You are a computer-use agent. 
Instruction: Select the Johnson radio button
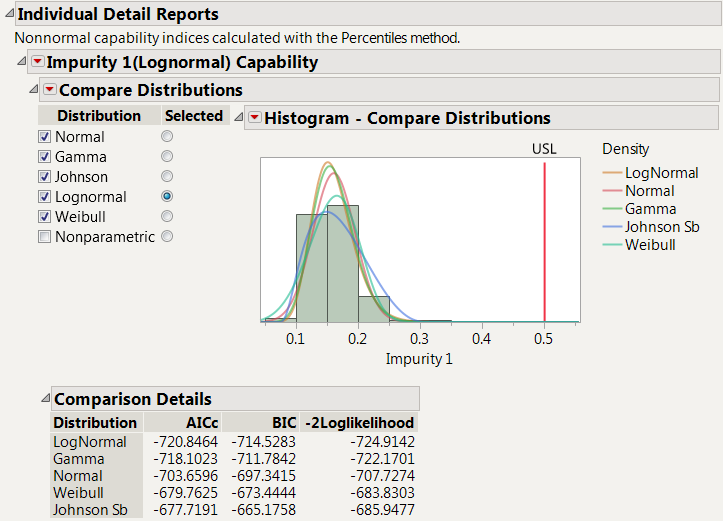pos(167,176)
